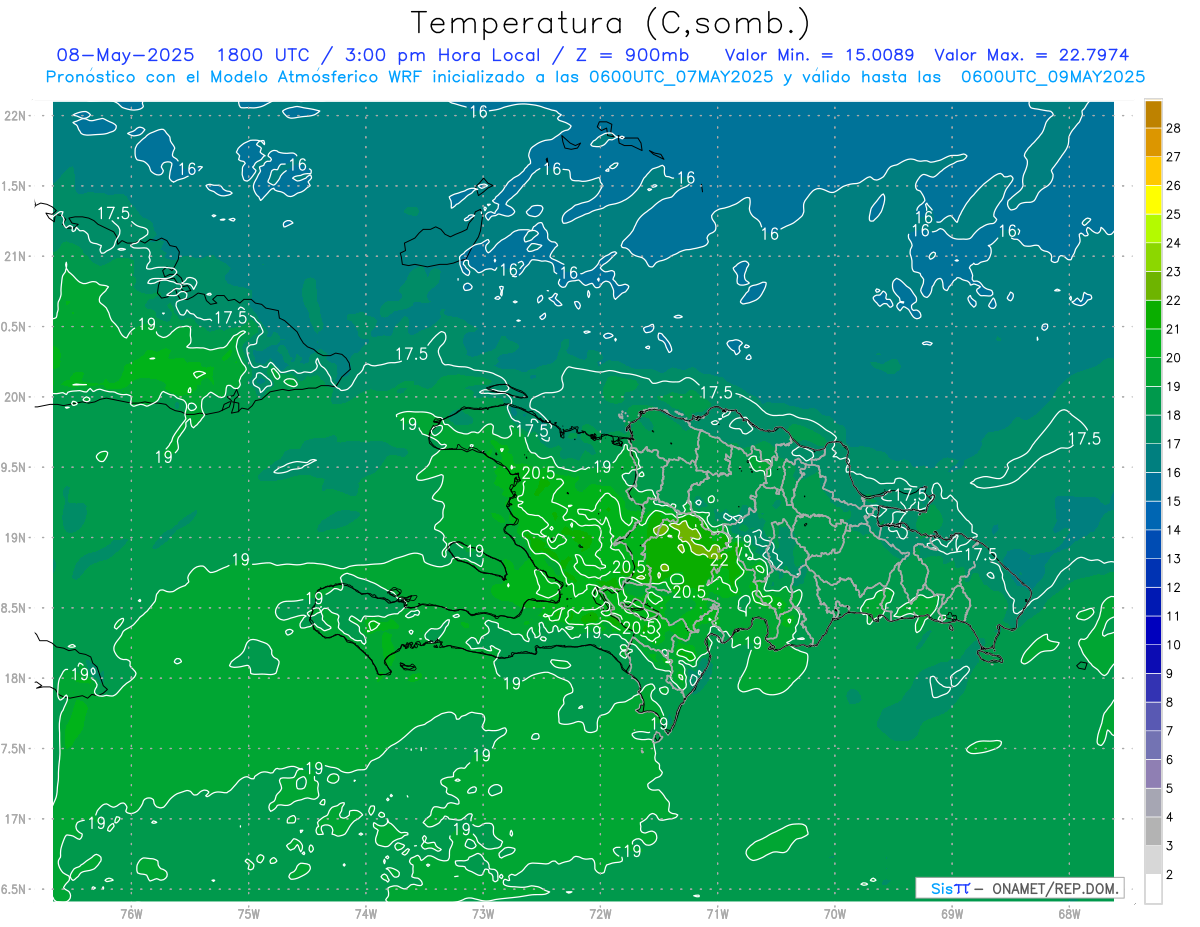Pick the deep blue band between 10 and 11

point(1153,630)
